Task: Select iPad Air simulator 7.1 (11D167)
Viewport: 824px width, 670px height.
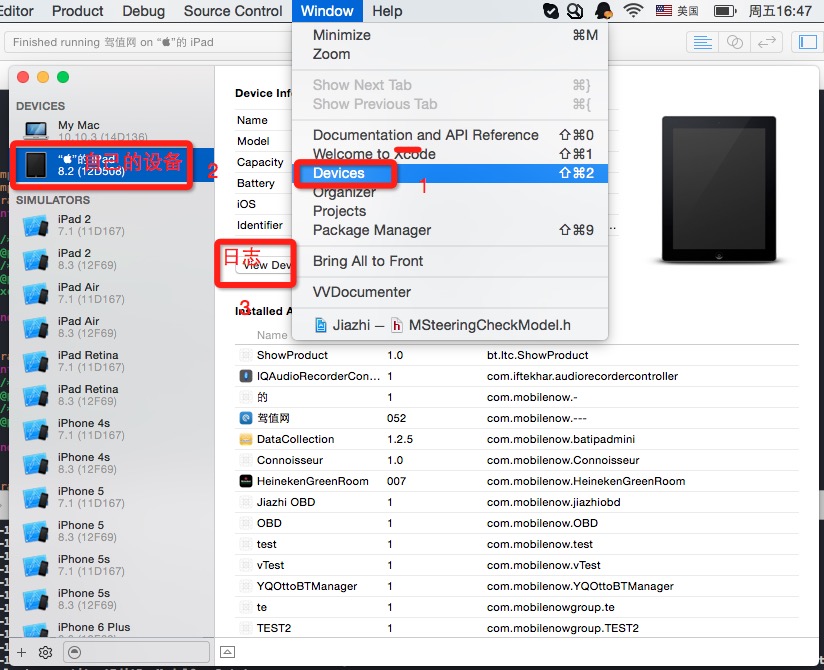Action: [112, 293]
